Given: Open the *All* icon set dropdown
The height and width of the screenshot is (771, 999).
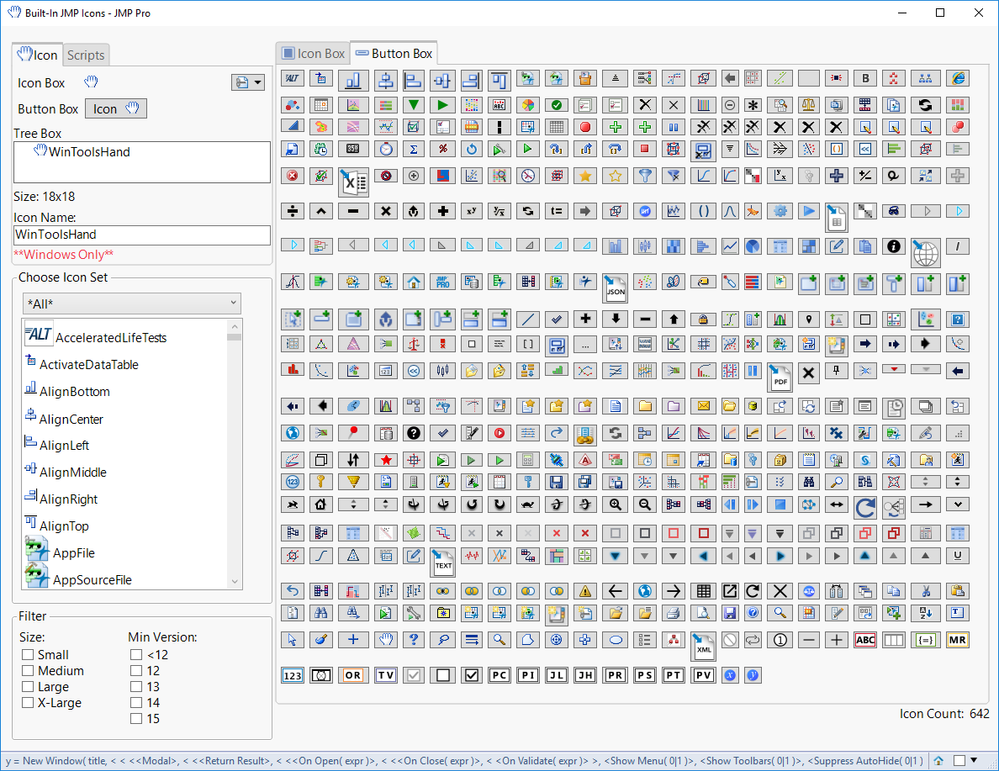Looking at the screenshot, I should pyautogui.click(x=132, y=303).
